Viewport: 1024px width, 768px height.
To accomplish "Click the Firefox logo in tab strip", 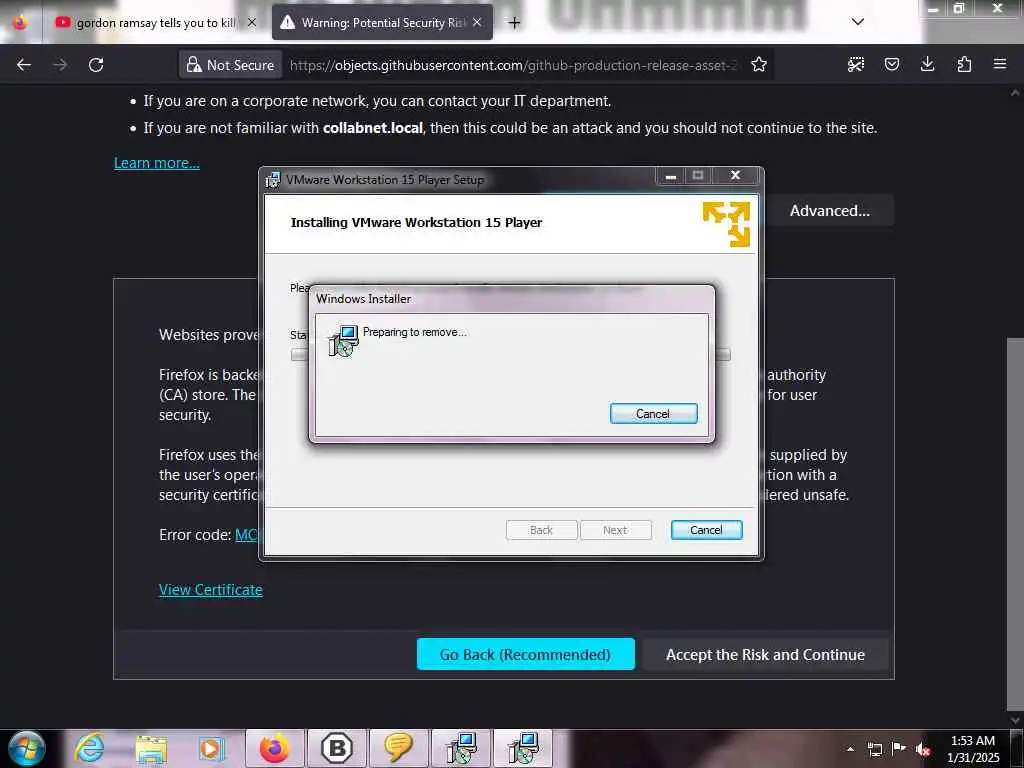I will (x=20, y=23).
